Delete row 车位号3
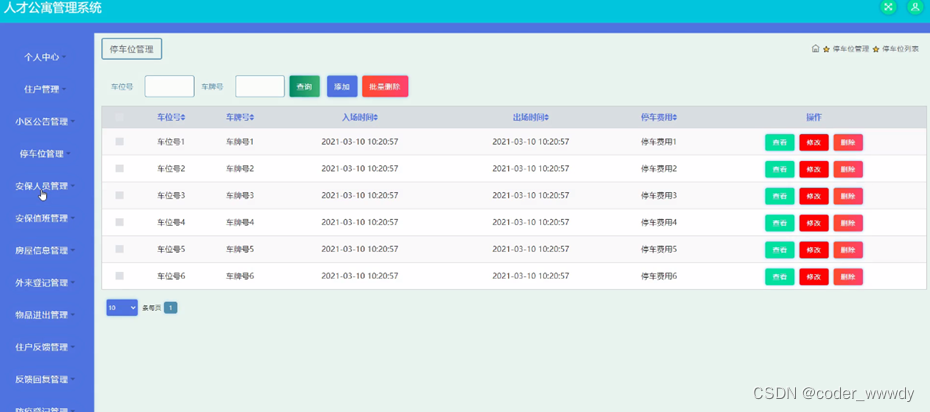This screenshot has height=412, width=930. click(x=848, y=196)
